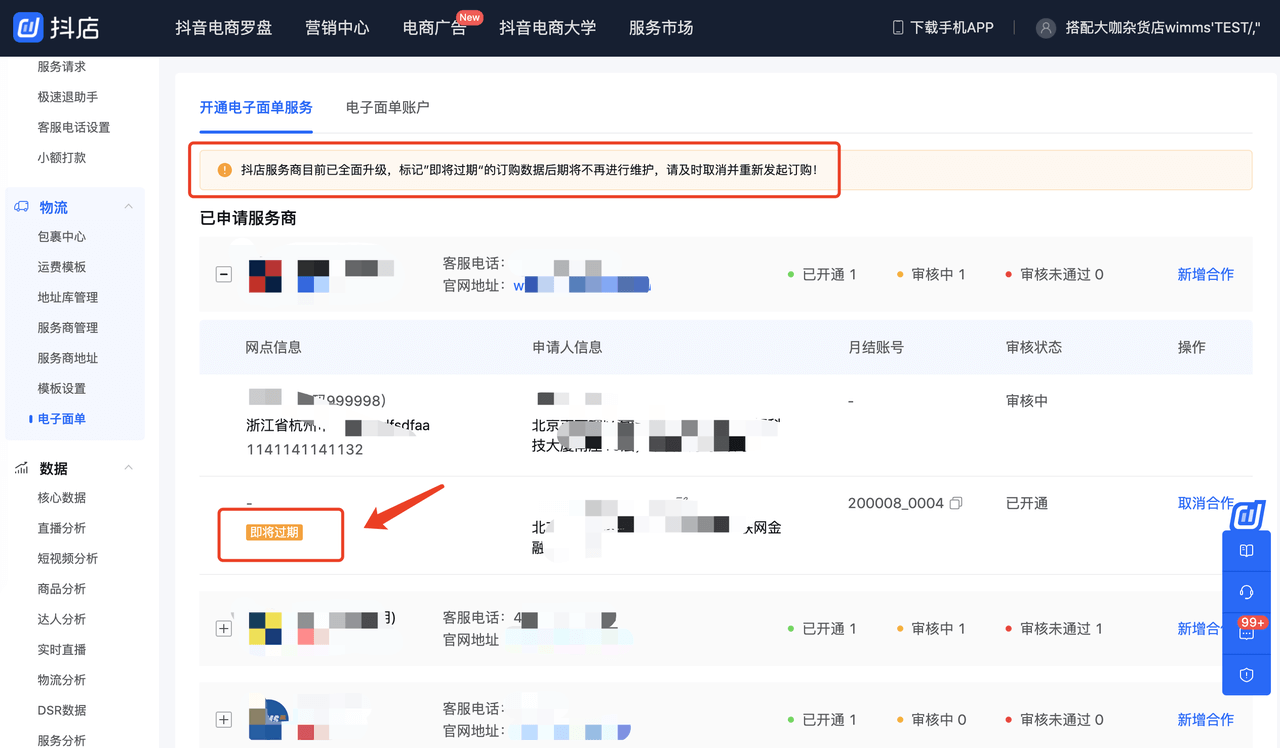Click the 抖店 logo icon
1280x748 pixels.
[27, 27]
